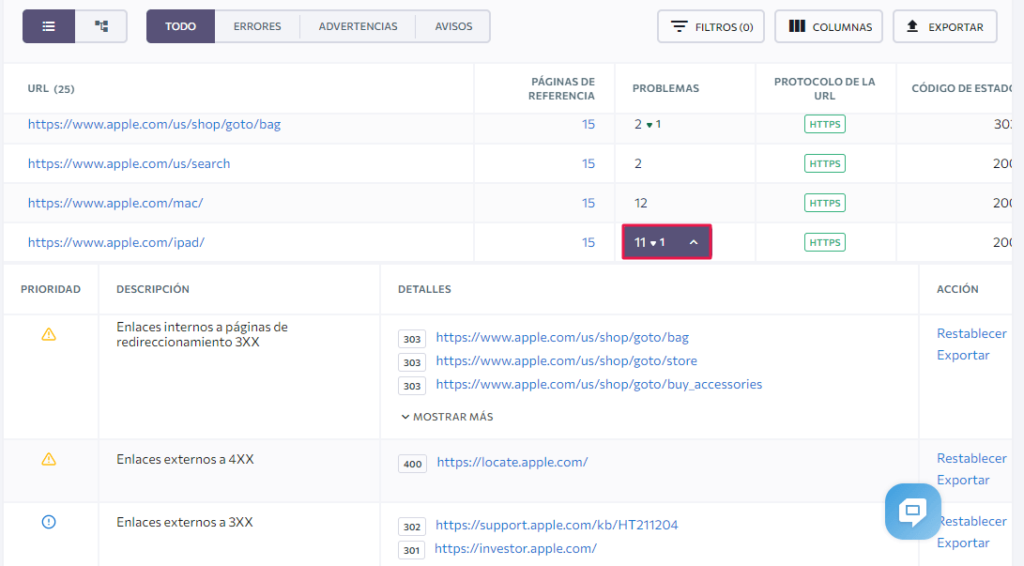Click the PROBLEMAS column header
This screenshot has width=1024, height=566.
coord(665,88)
